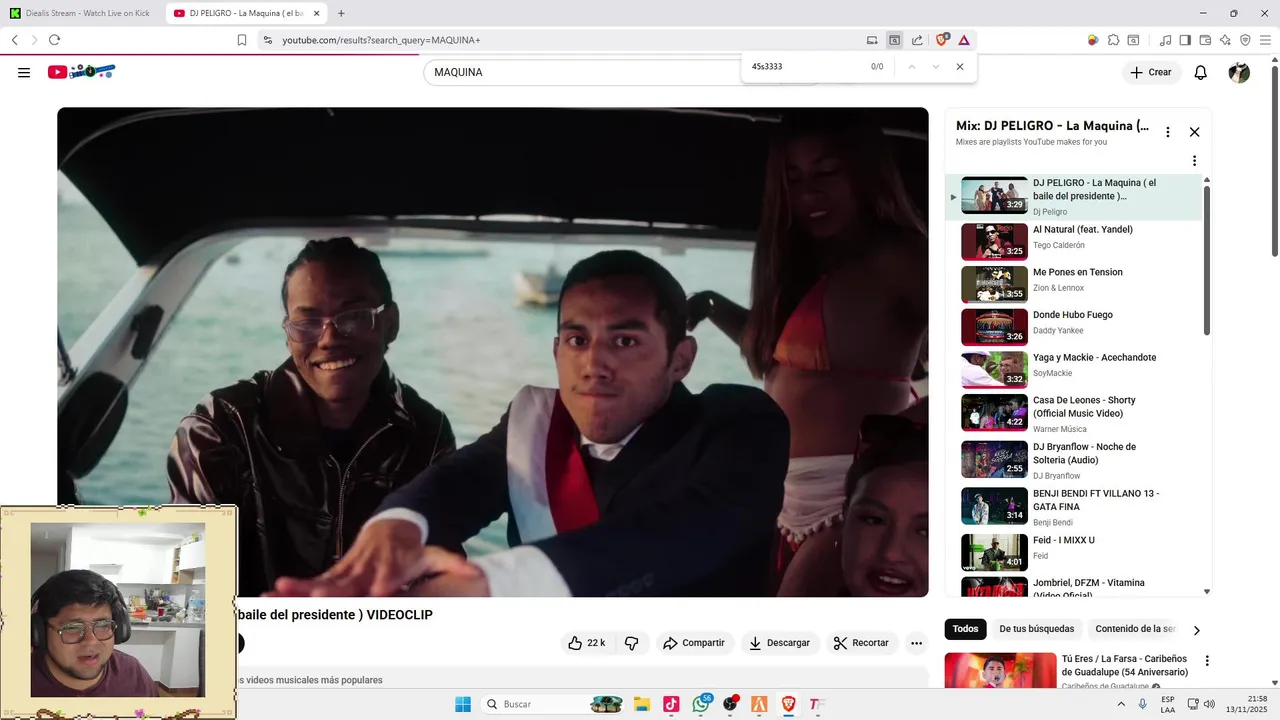1280x720 pixels.
Task: Open the volume control in system tray
Action: pos(1209,704)
